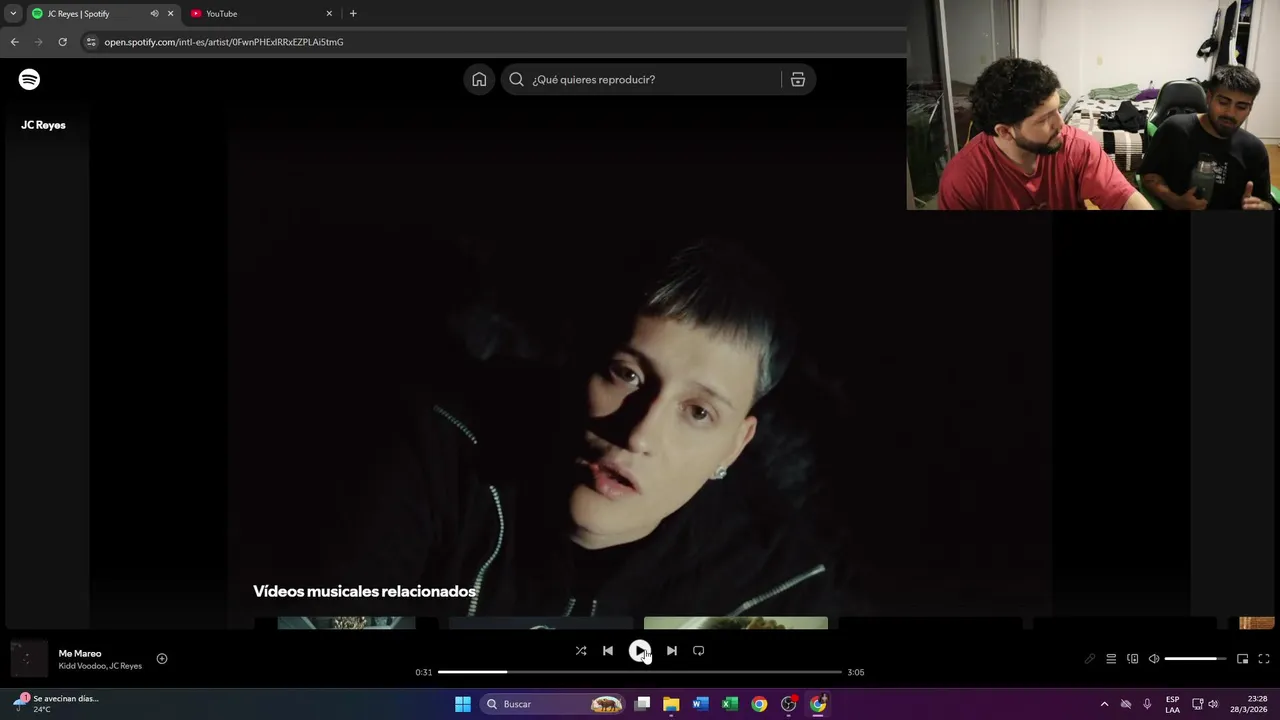Toggle shuffle playback
1280x720 pixels.
(x=581, y=651)
